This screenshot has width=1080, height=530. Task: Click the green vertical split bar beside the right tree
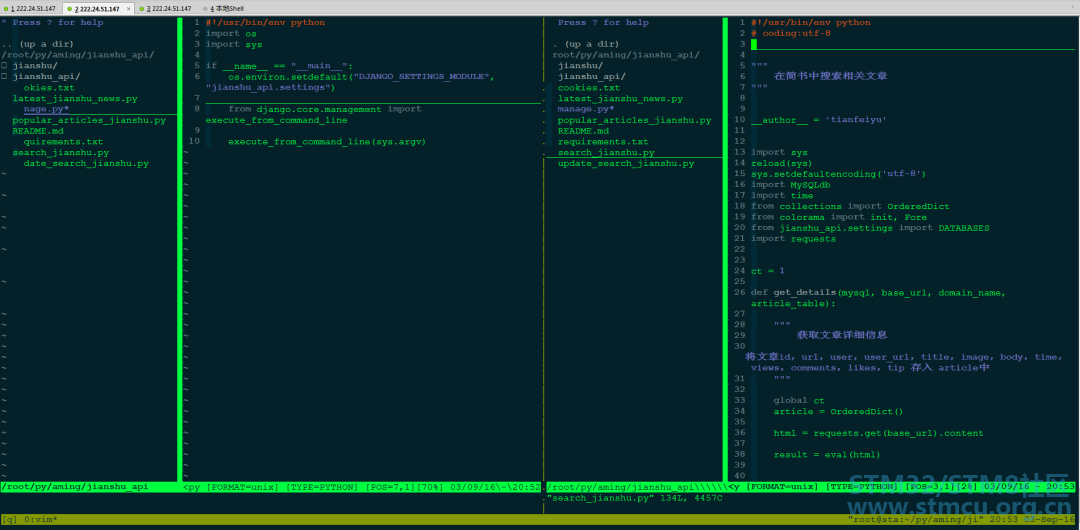point(725,249)
